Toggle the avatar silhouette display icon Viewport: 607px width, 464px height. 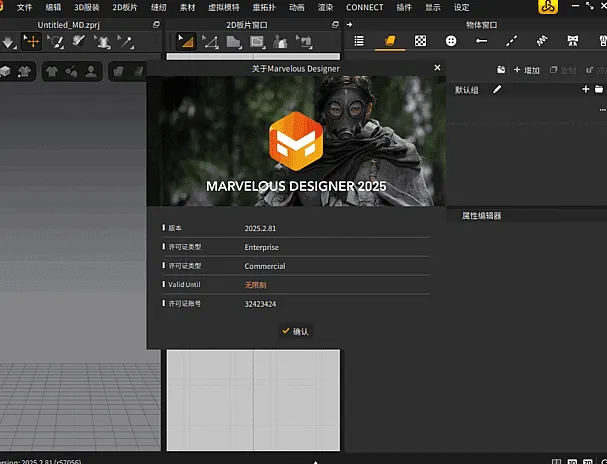click(x=91, y=71)
